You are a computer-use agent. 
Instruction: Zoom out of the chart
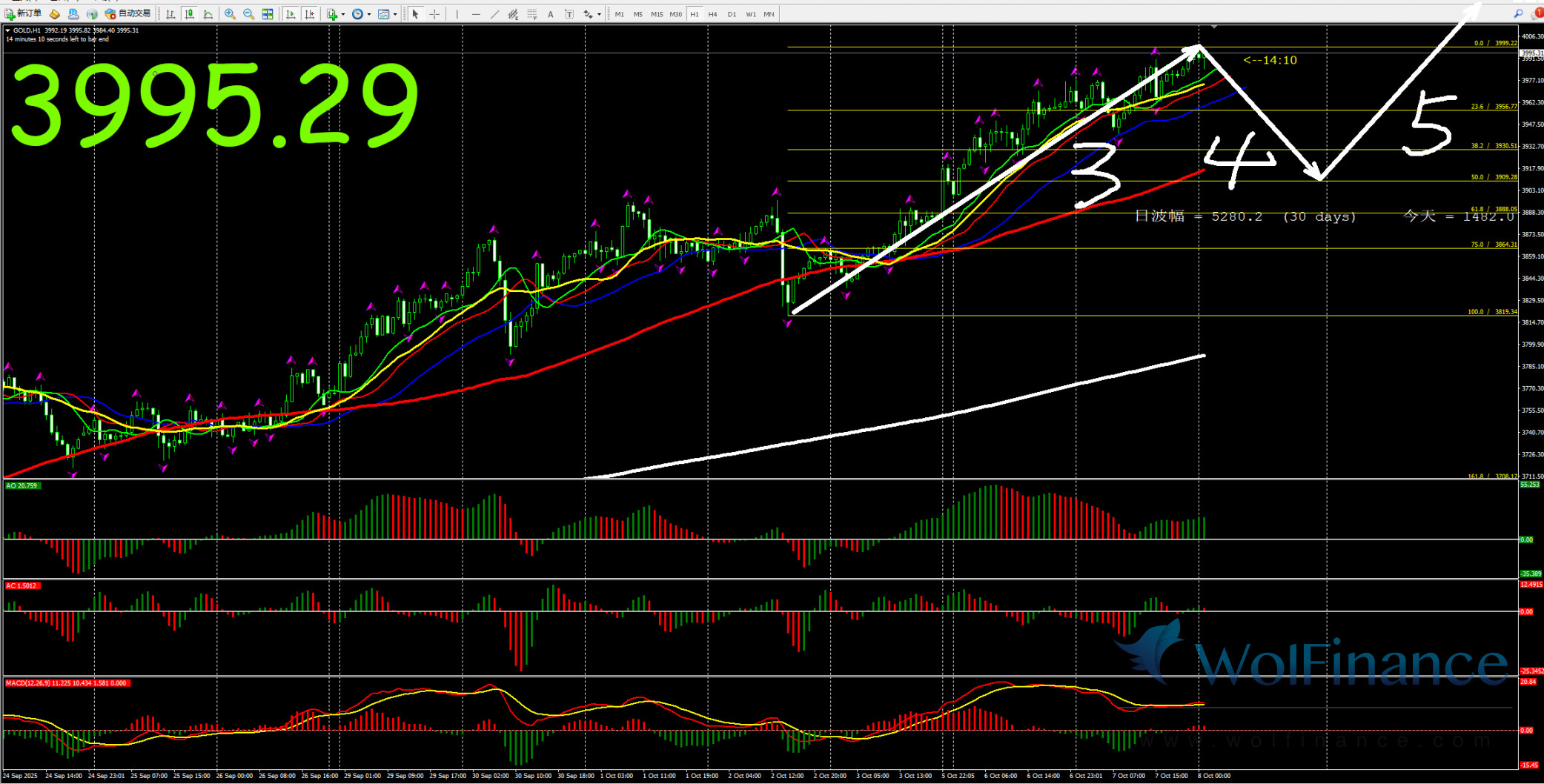[x=248, y=14]
